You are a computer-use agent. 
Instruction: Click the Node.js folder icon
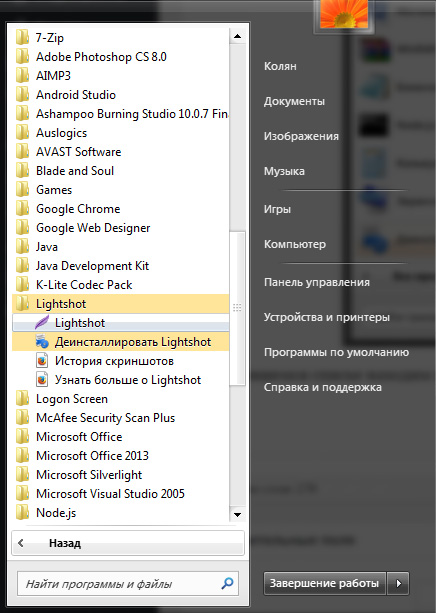coord(22,513)
